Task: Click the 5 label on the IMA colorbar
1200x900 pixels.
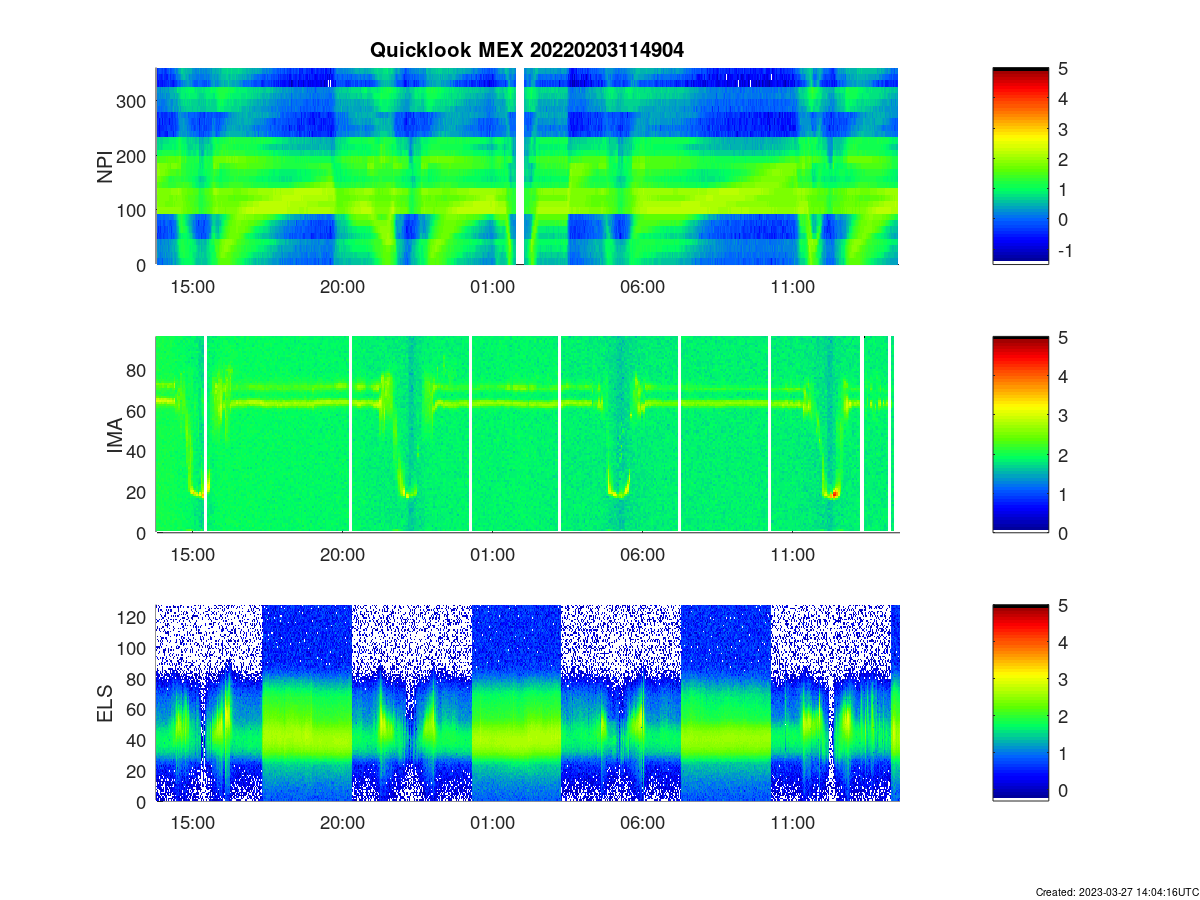Action: click(x=1063, y=337)
